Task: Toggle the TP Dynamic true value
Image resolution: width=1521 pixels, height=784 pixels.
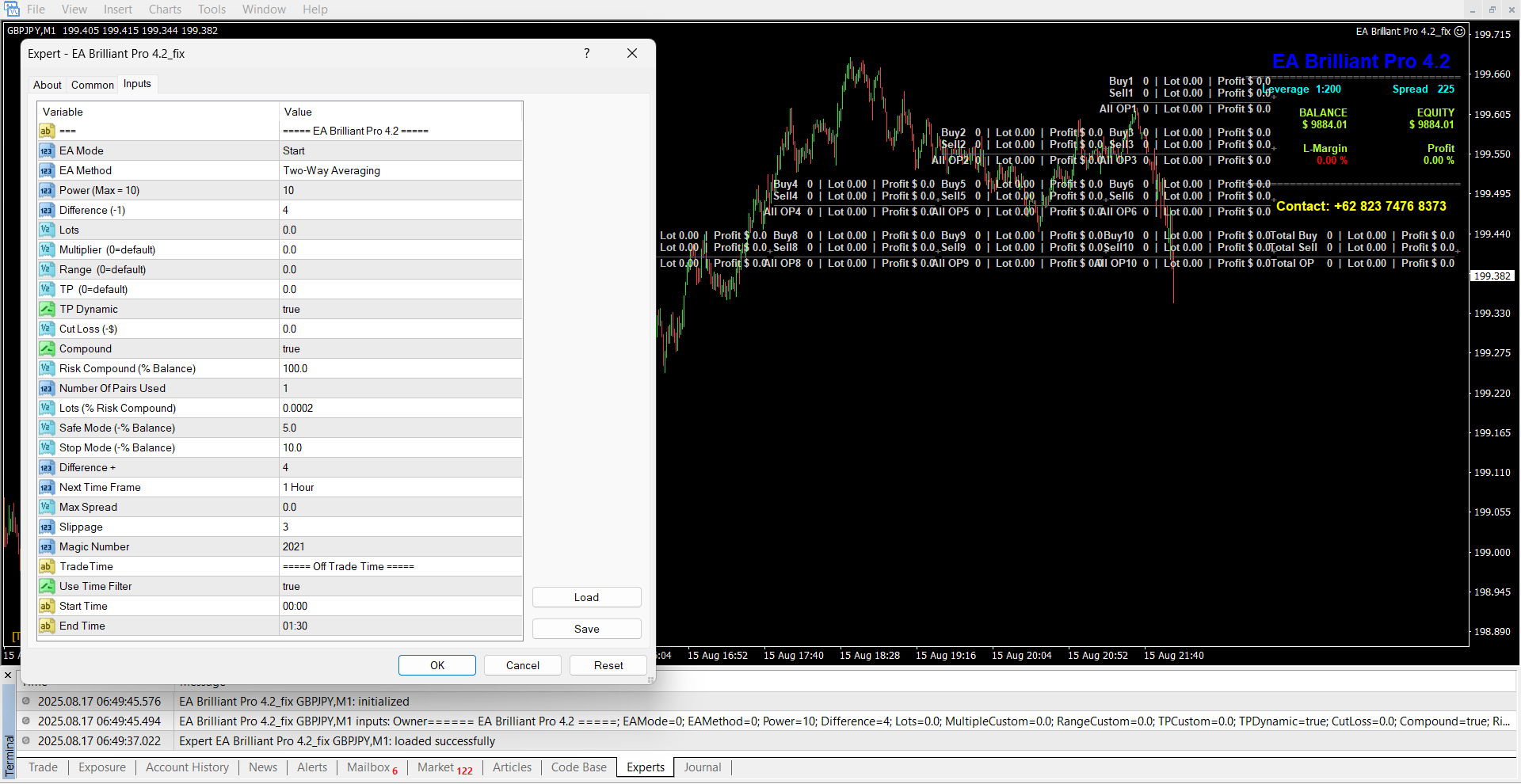Action: (401, 309)
